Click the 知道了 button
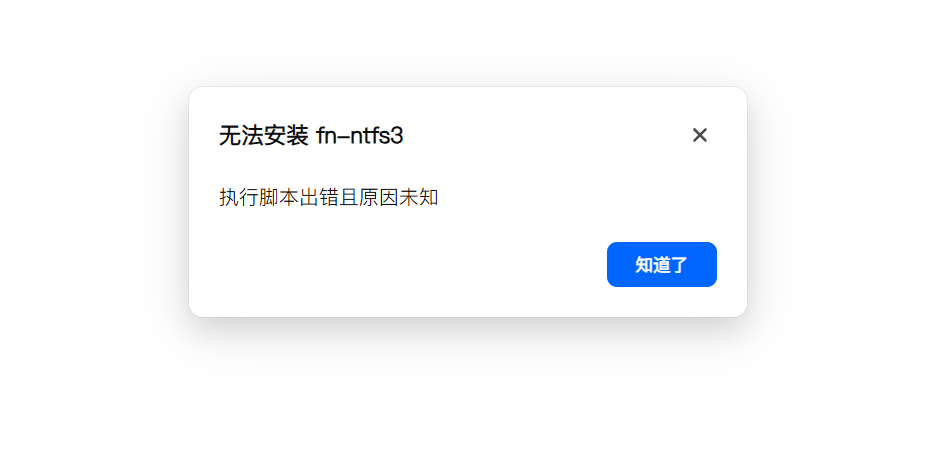This screenshot has height=455, width=936. coord(661,265)
